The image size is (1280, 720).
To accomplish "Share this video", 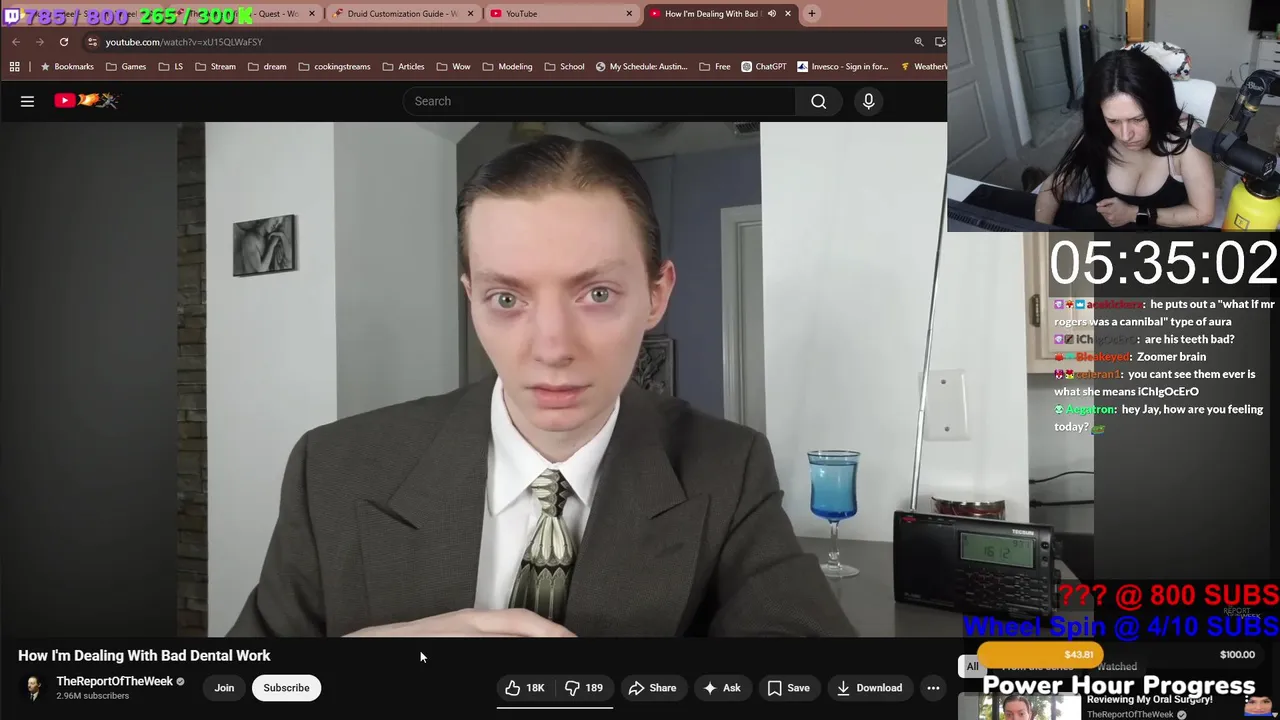I will pos(652,688).
